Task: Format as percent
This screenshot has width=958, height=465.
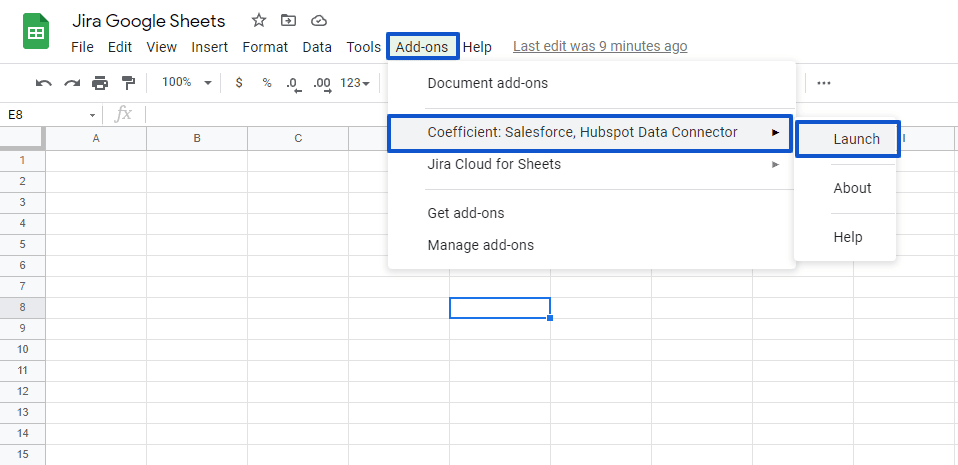Action: 267,82
